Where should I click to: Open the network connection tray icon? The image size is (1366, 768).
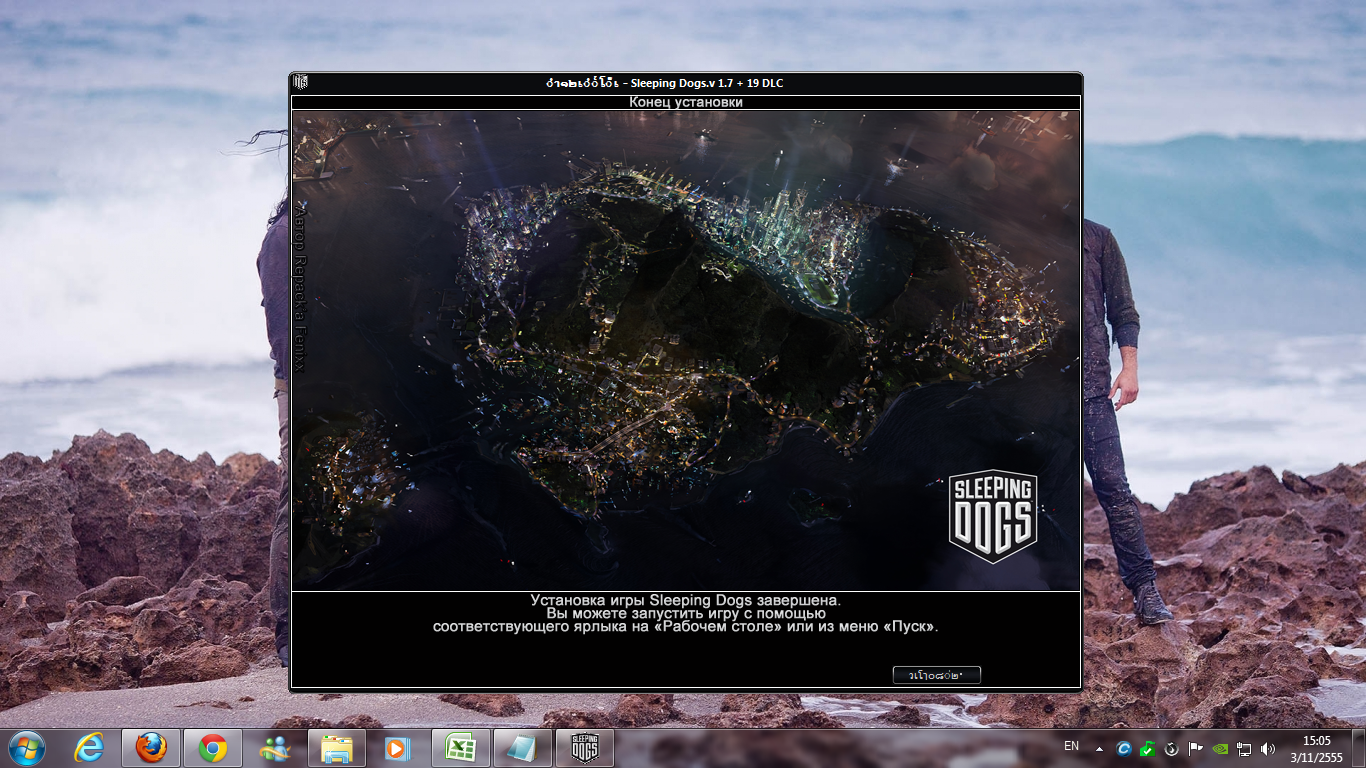click(1244, 748)
